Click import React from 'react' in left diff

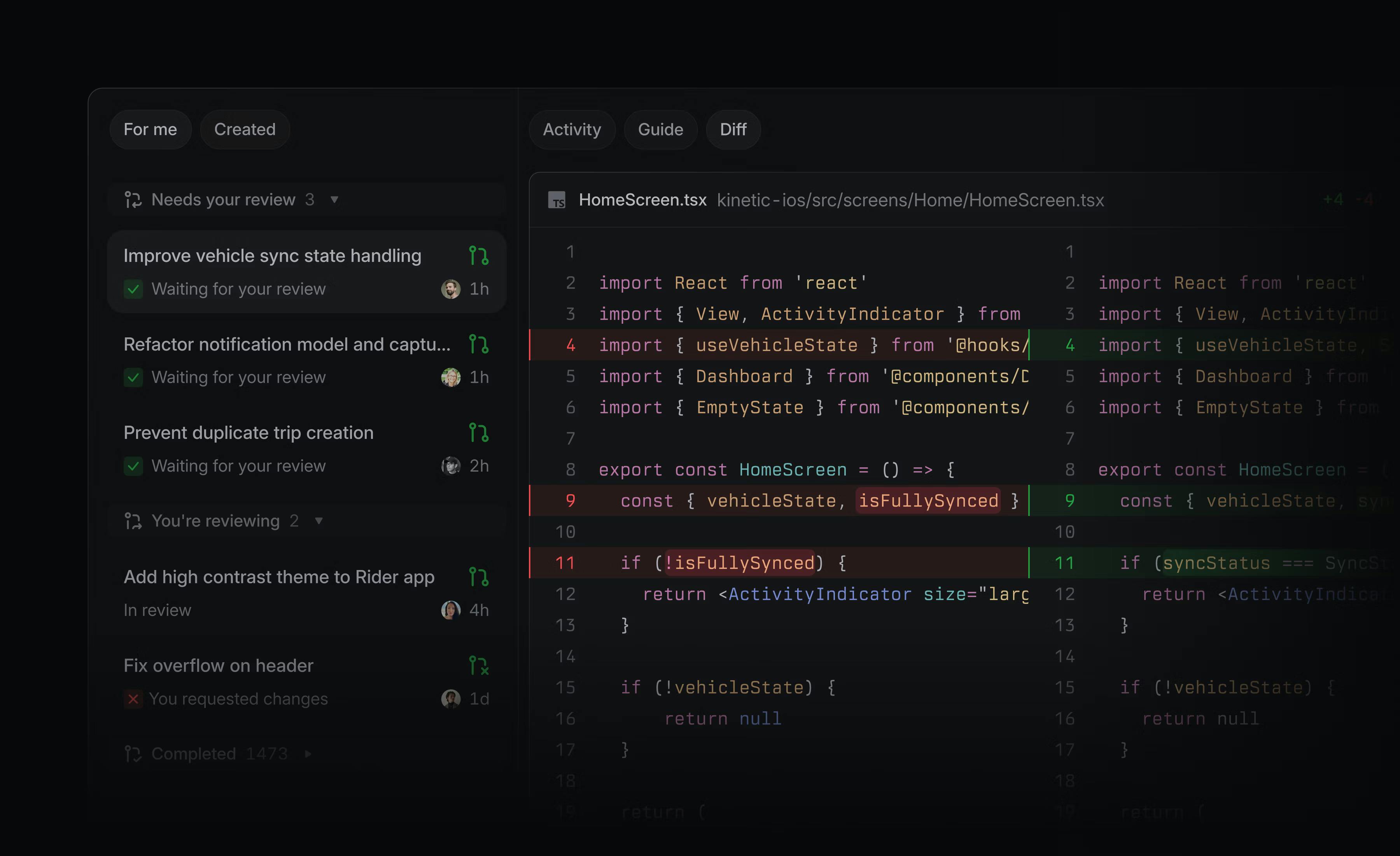733,283
